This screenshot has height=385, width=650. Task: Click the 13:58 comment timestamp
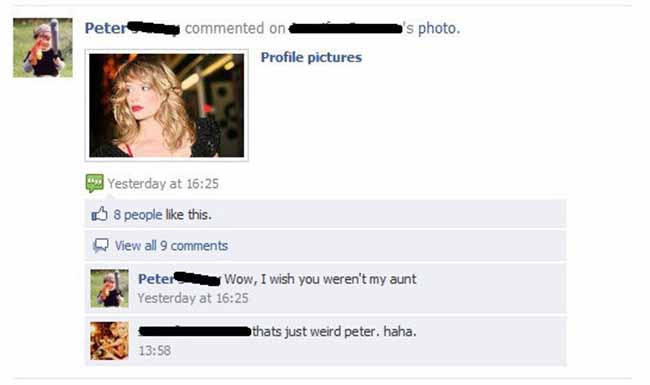(155, 351)
